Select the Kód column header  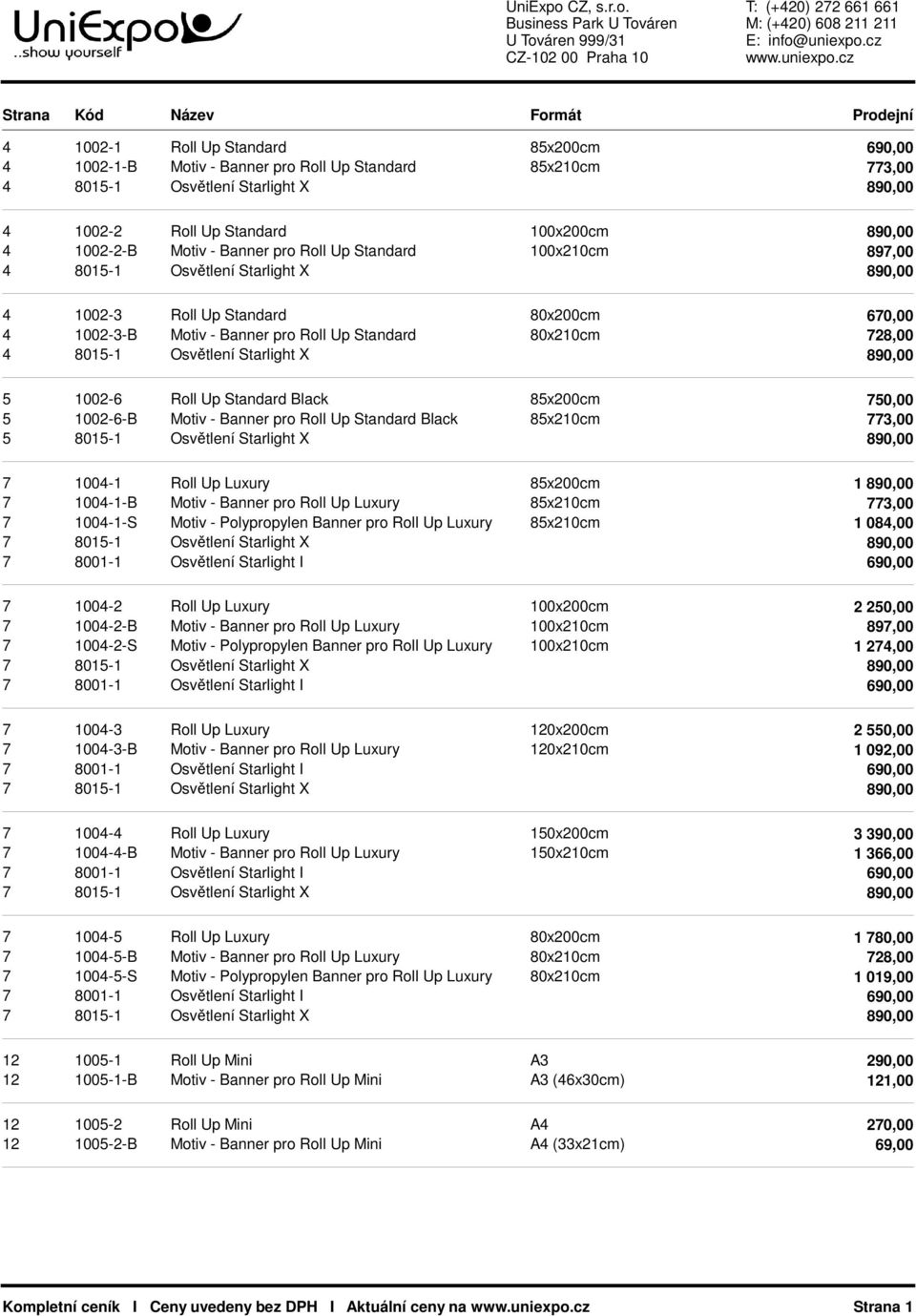tap(90, 115)
